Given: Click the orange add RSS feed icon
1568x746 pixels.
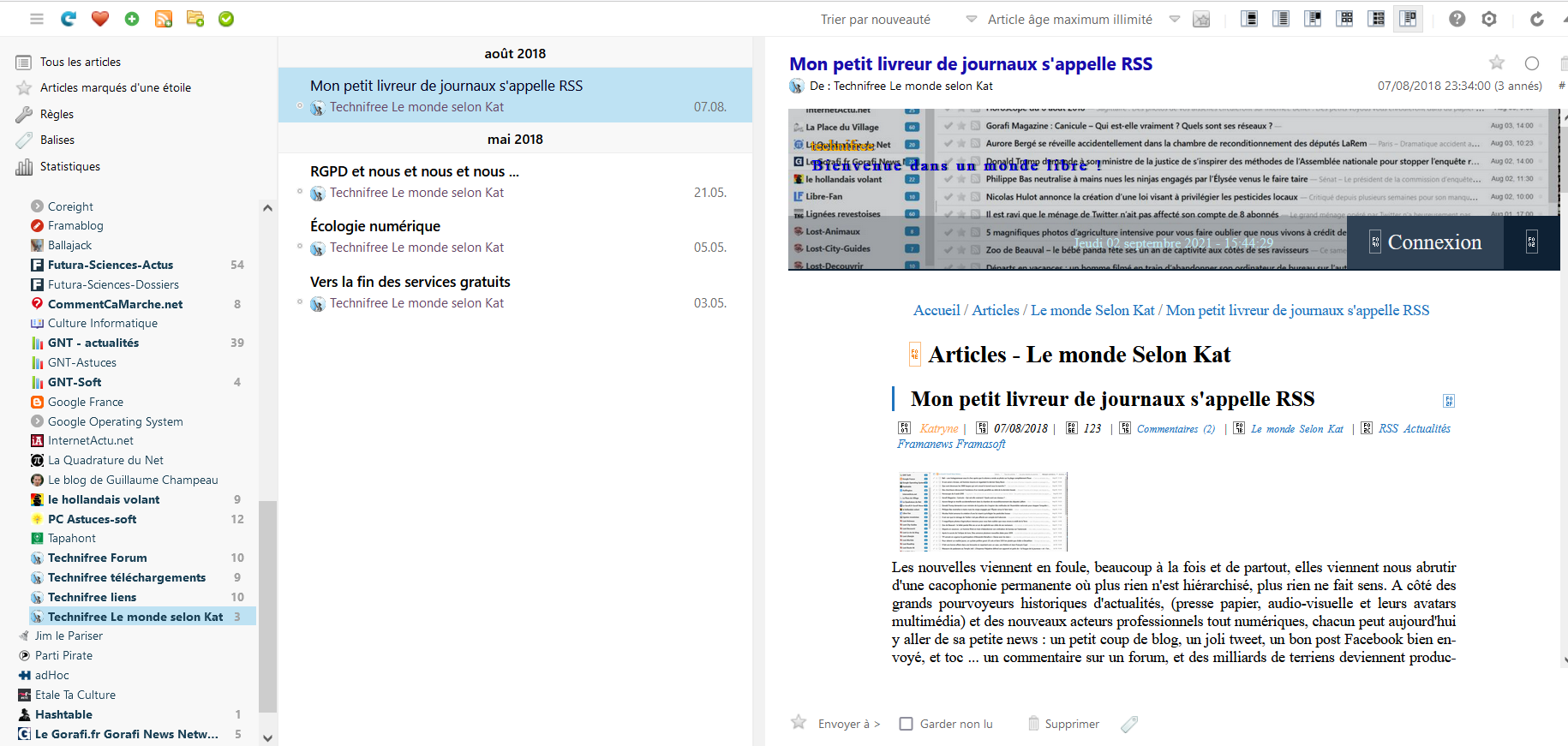Looking at the screenshot, I should click(x=164, y=19).
